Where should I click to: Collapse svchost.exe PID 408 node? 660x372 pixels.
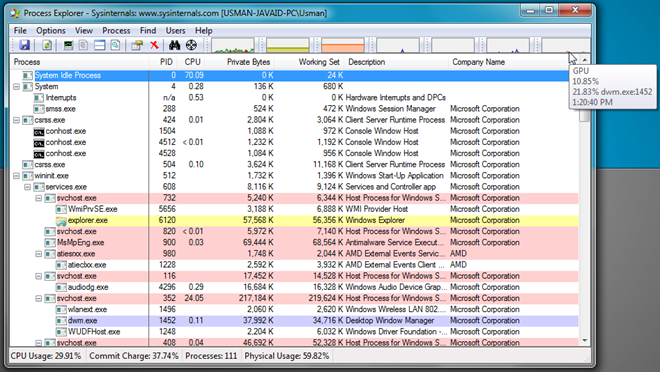click(39, 343)
